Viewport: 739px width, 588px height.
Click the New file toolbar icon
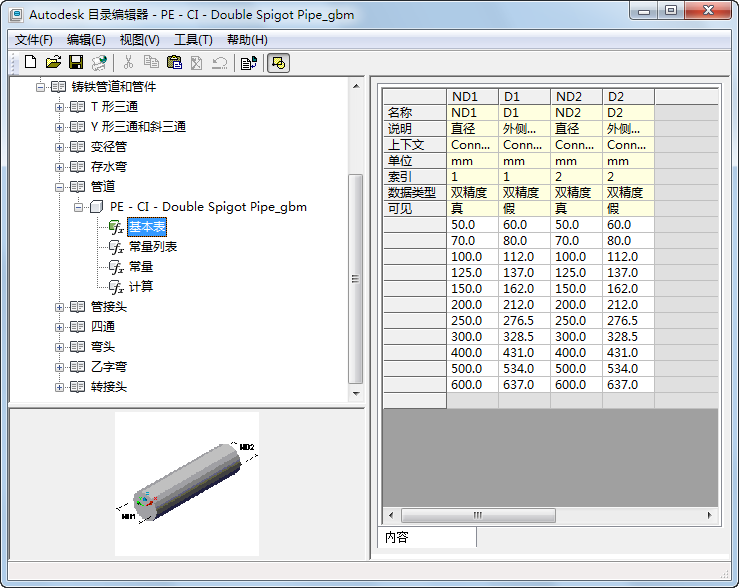coord(31,62)
